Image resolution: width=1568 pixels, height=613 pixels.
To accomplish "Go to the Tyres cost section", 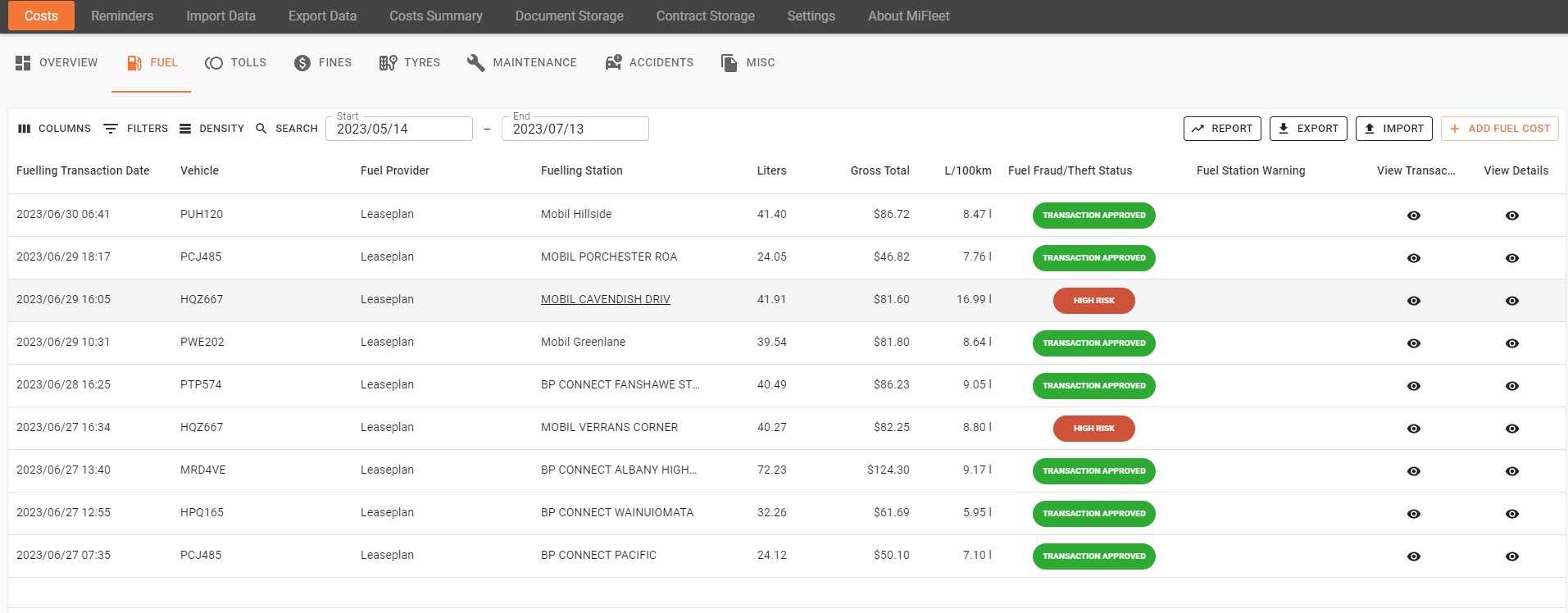I will pyautogui.click(x=410, y=63).
